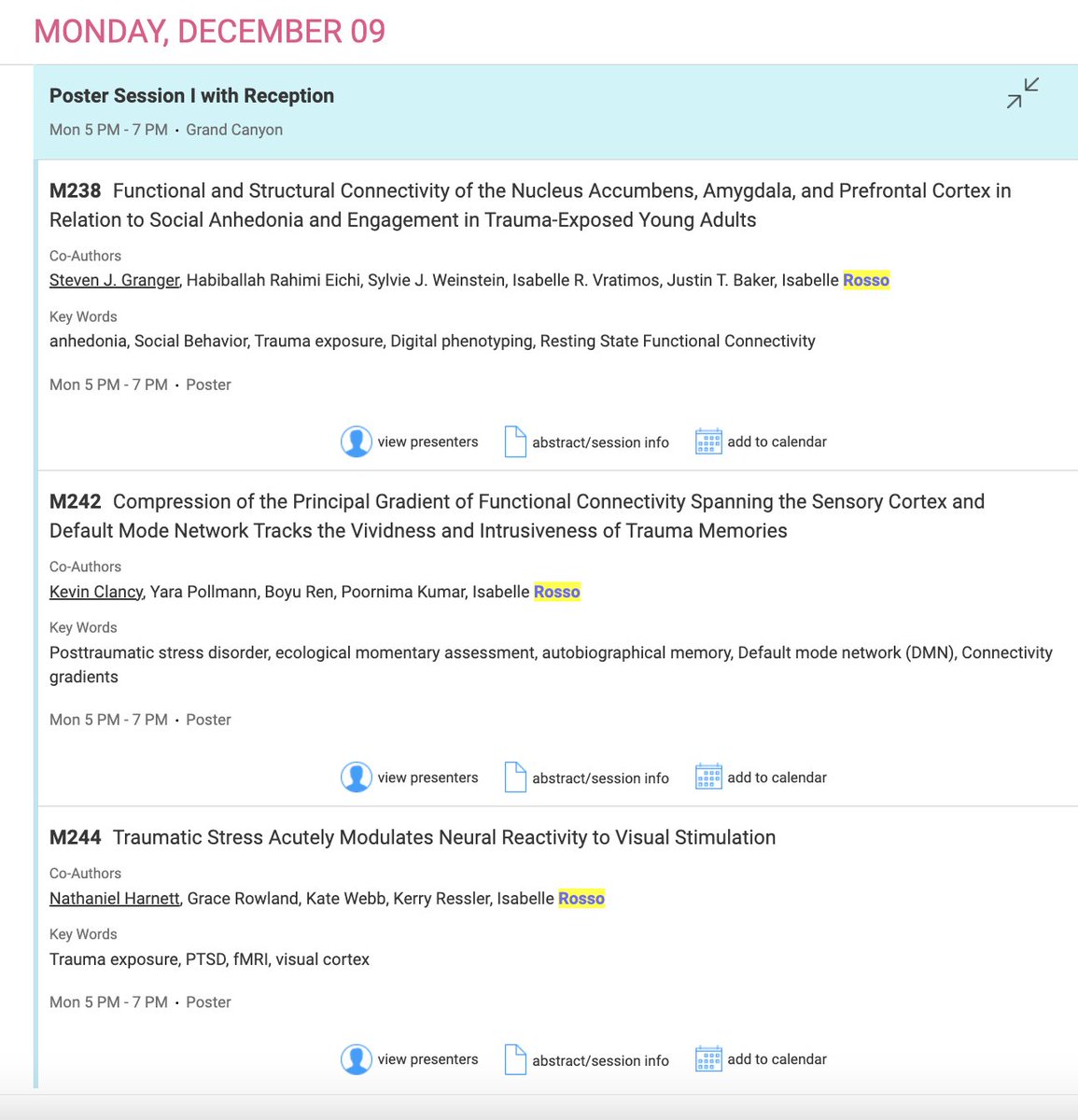Image resolution: width=1078 pixels, height=1120 pixels.
Task: Open view presenters link under M242
Action: pos(427,777)
